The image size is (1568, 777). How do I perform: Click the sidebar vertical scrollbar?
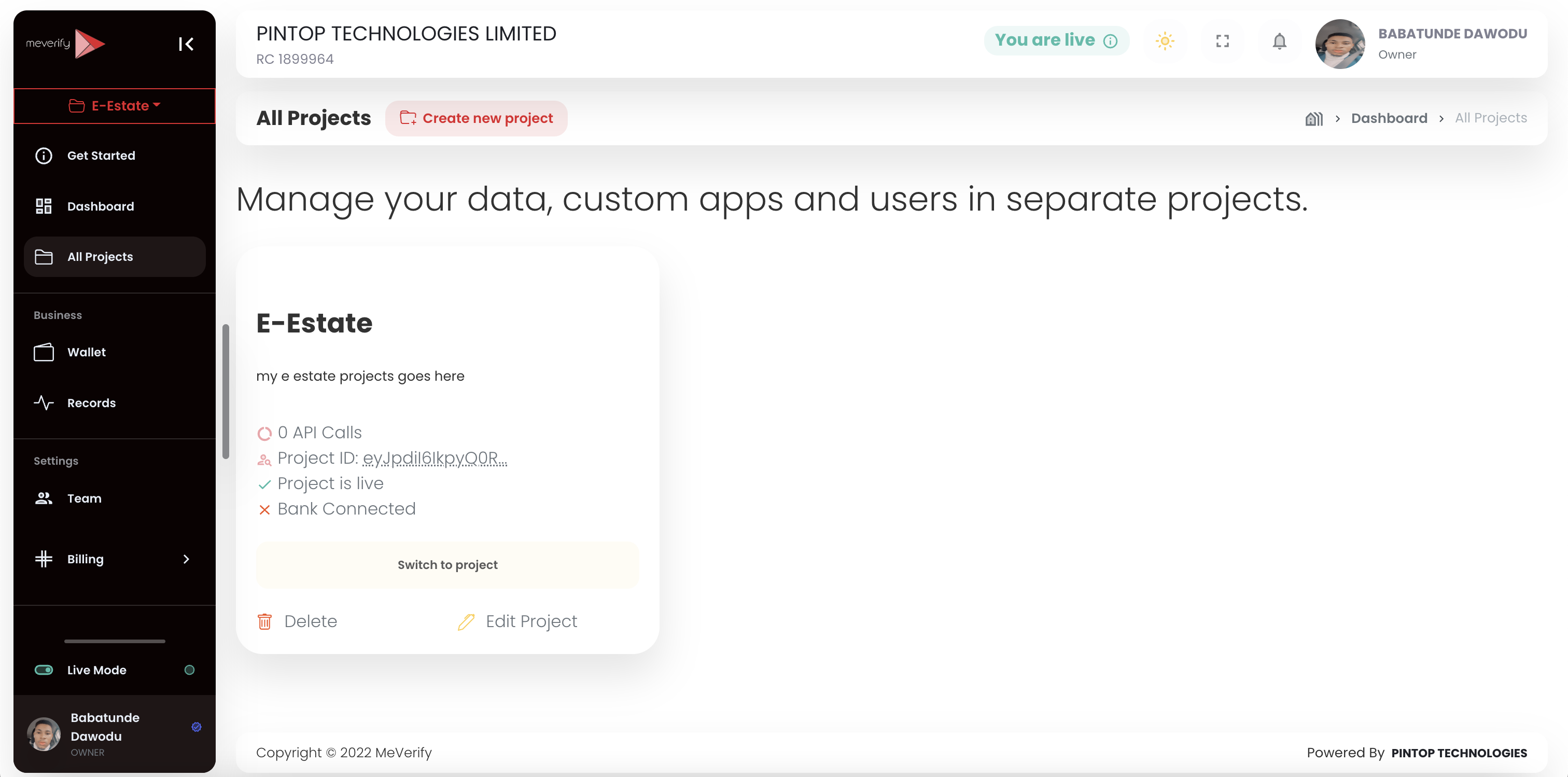tap(226, 391)
